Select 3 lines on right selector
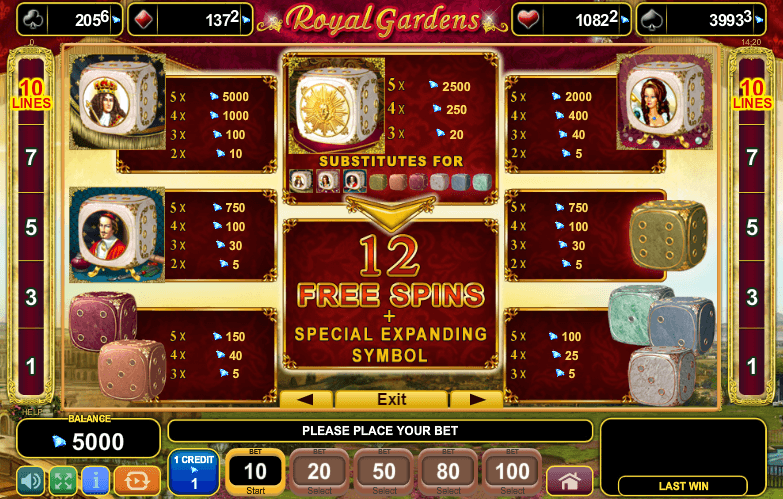783x499 pixels. [752, 297]
